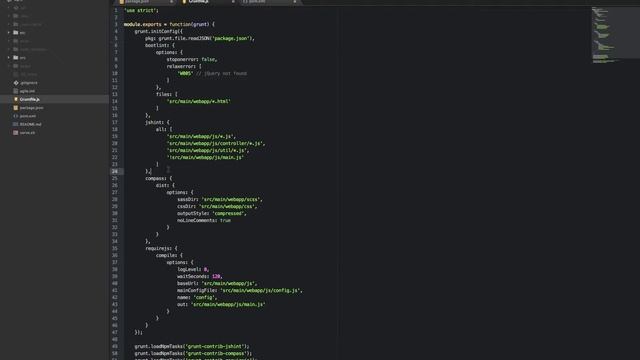The image size is (640, 360).
Task: Click the module.exports function line
Action: tap(169, 24)
